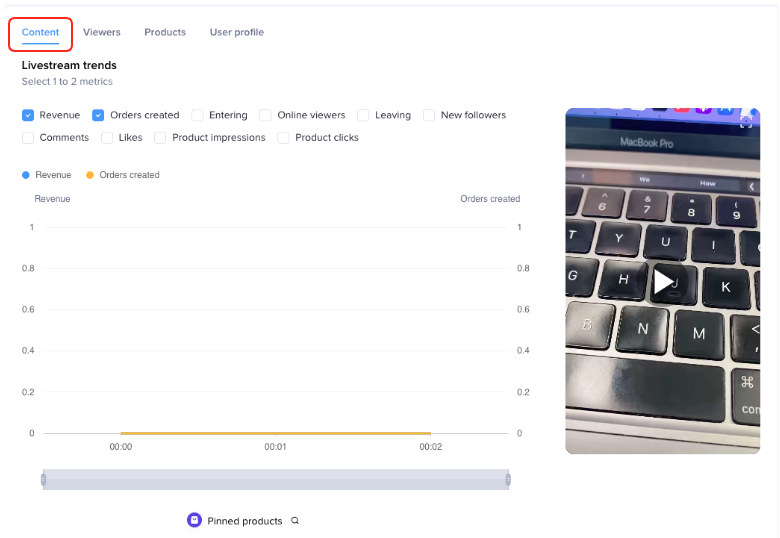The width and height of the screenshot is (780, 538).
Task: Tick the Likes checkbox
Action: pos(107,138)
